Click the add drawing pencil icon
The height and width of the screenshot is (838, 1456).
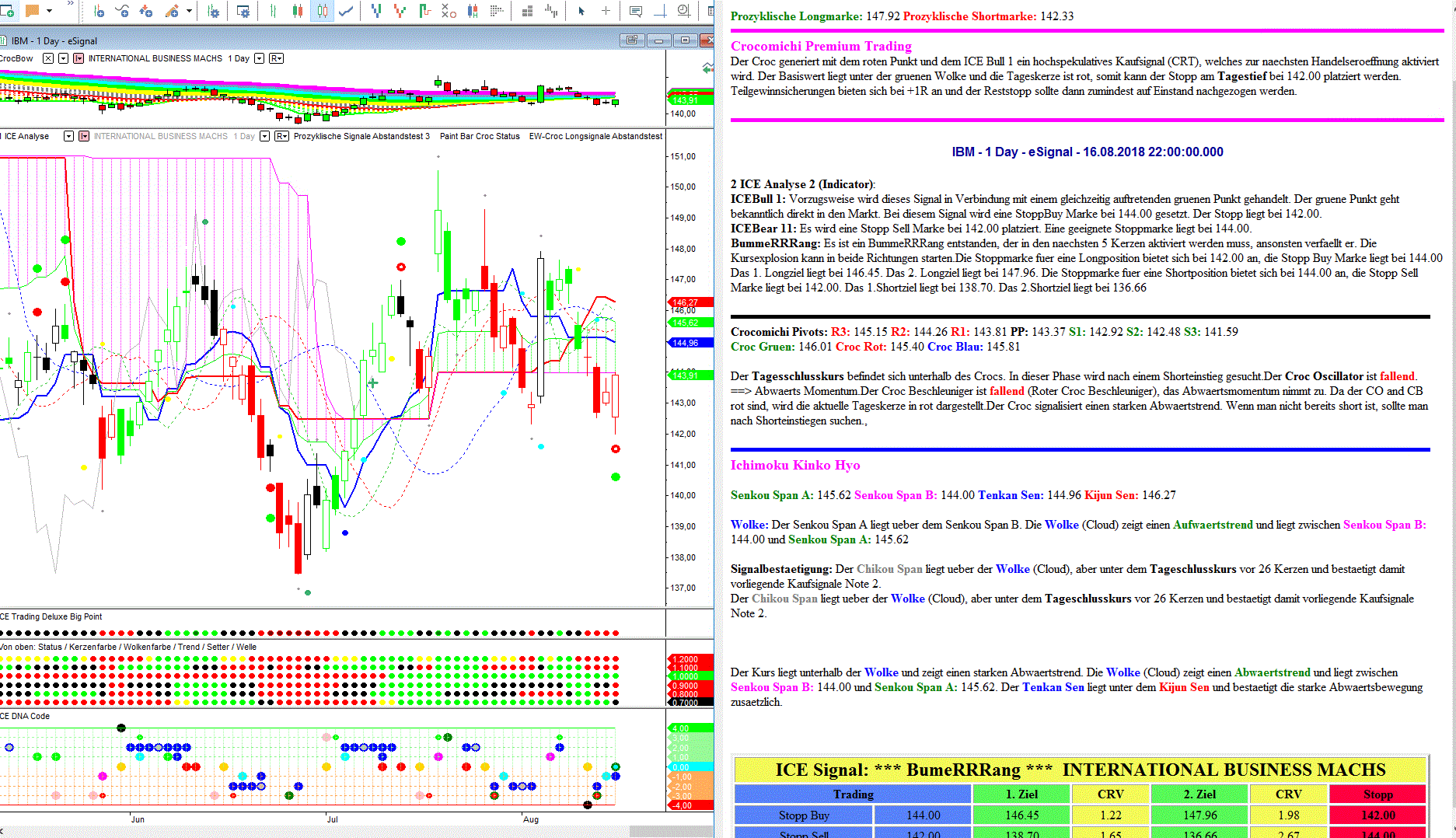coord(173,11)
